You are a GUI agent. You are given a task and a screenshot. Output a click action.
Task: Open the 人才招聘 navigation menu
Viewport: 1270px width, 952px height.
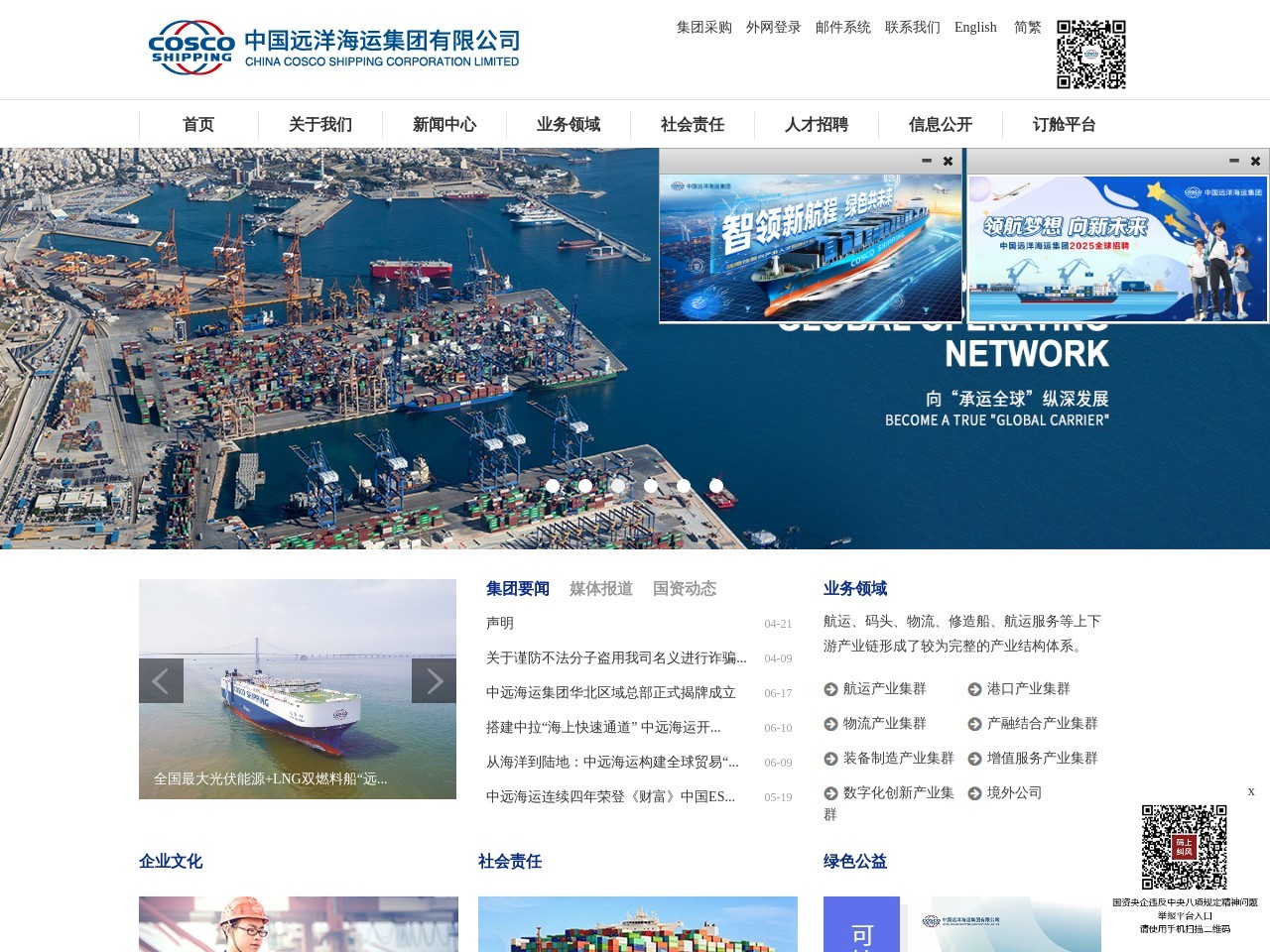pyautogui.click(x=817, y=125)
